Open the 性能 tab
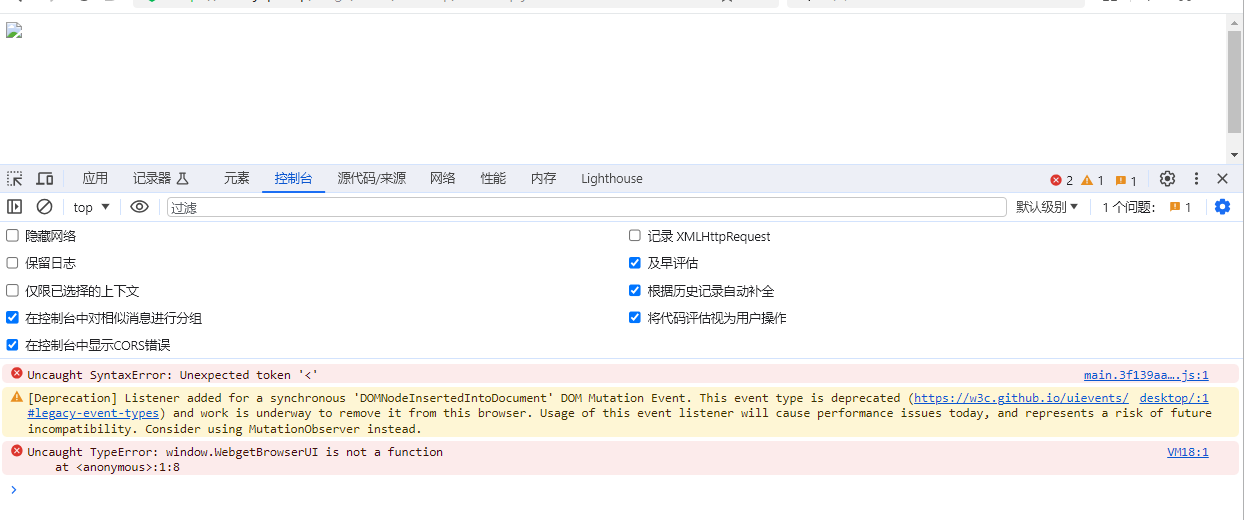1244x520 pixels. coord(493,179)
